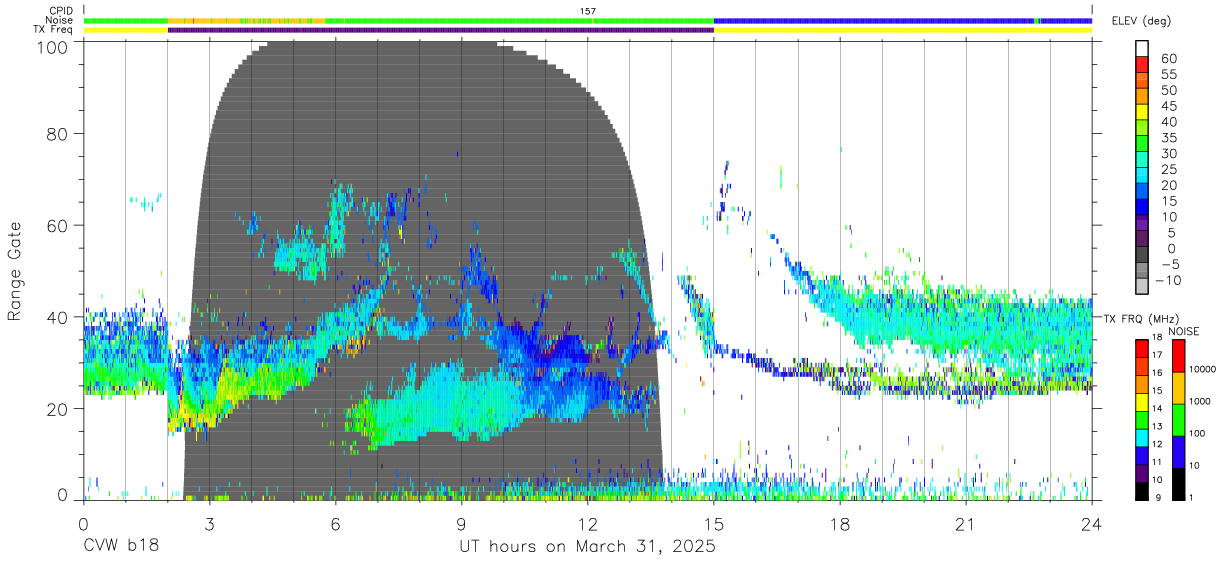Click the Range Gate y-axis title
Image resolution: width=1228 pixels, height=567 pixels.
point(15,273)
